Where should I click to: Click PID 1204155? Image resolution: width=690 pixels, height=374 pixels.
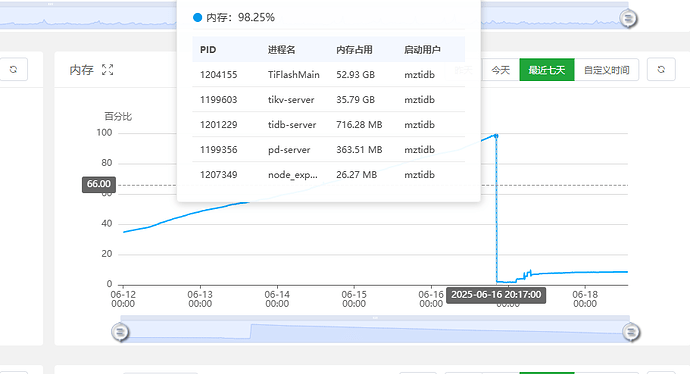point(218,75)
